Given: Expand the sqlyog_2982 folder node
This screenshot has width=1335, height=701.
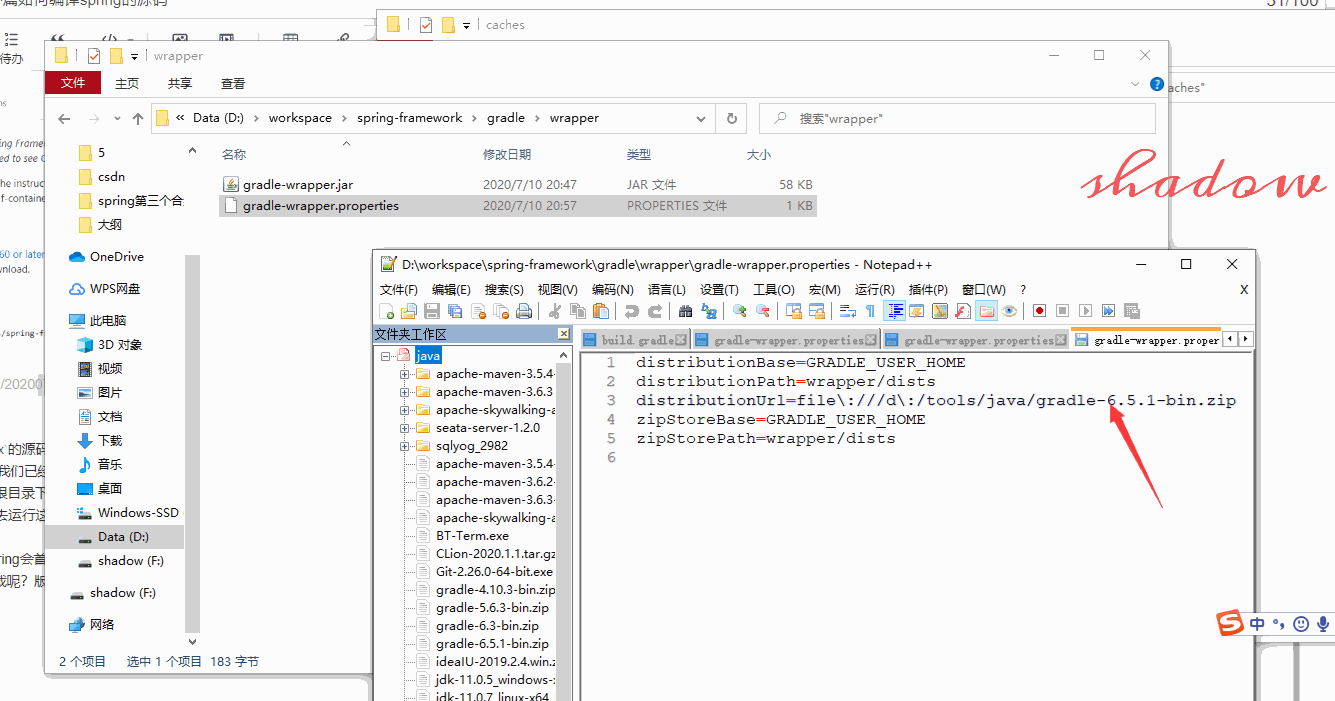Looking at the screenshot, I should [405, 446].
